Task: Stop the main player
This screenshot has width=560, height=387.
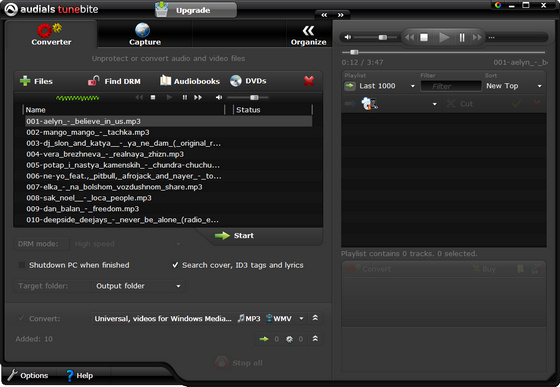Action: pyautogui.click(x=424, y=37)
